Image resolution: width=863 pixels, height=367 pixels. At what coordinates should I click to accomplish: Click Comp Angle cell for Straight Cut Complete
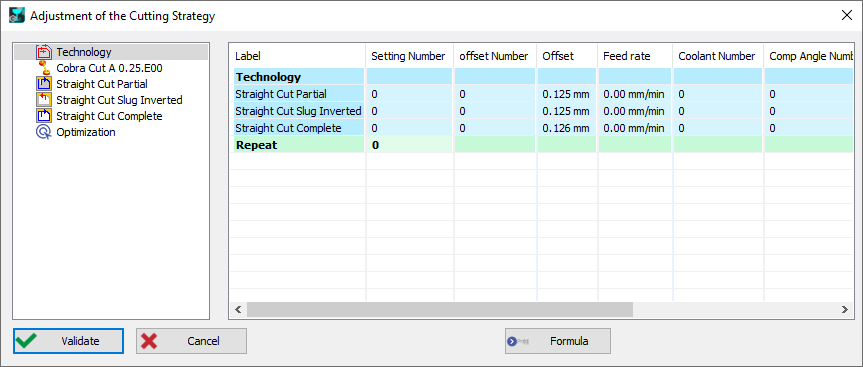tap(809, 128)
